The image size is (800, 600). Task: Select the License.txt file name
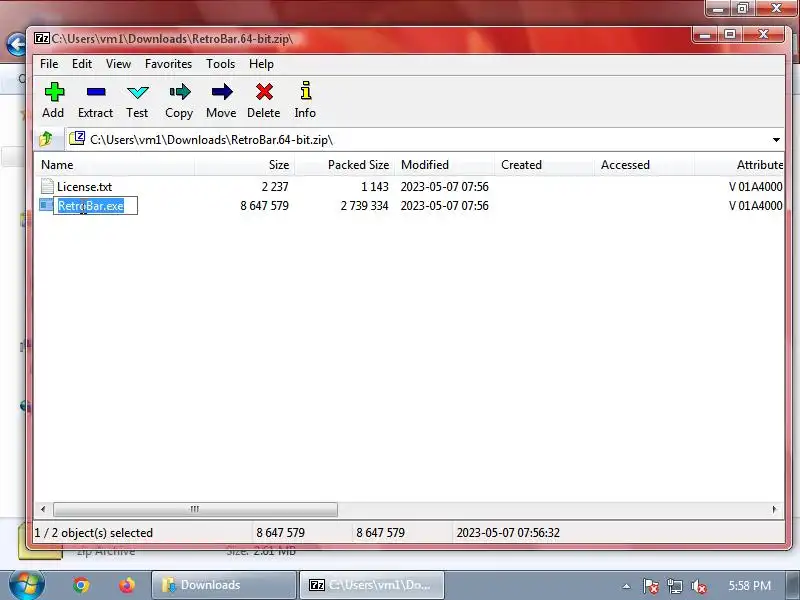point(84,187)
